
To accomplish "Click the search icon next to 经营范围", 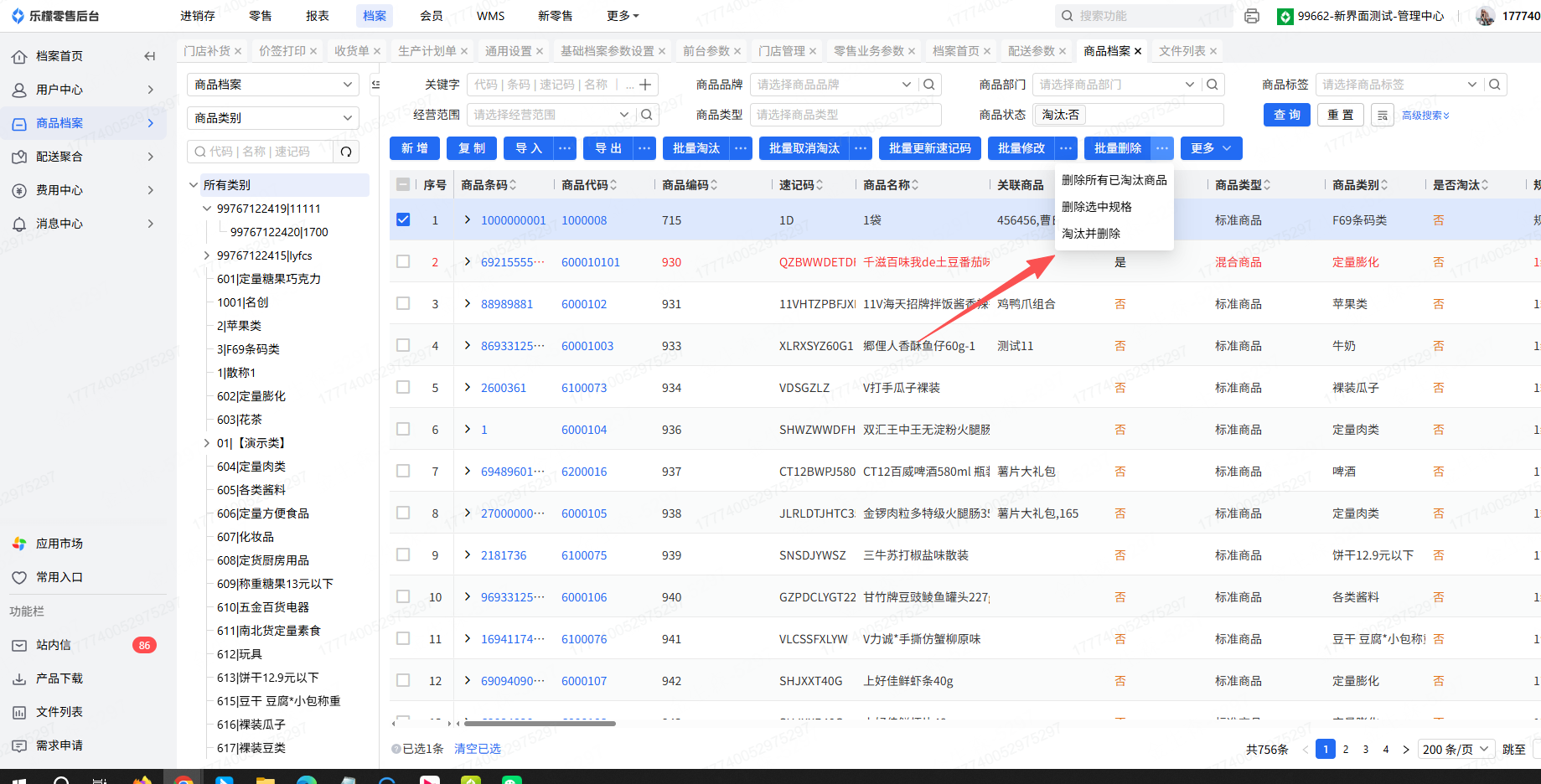I will click(x=646, y=115).
